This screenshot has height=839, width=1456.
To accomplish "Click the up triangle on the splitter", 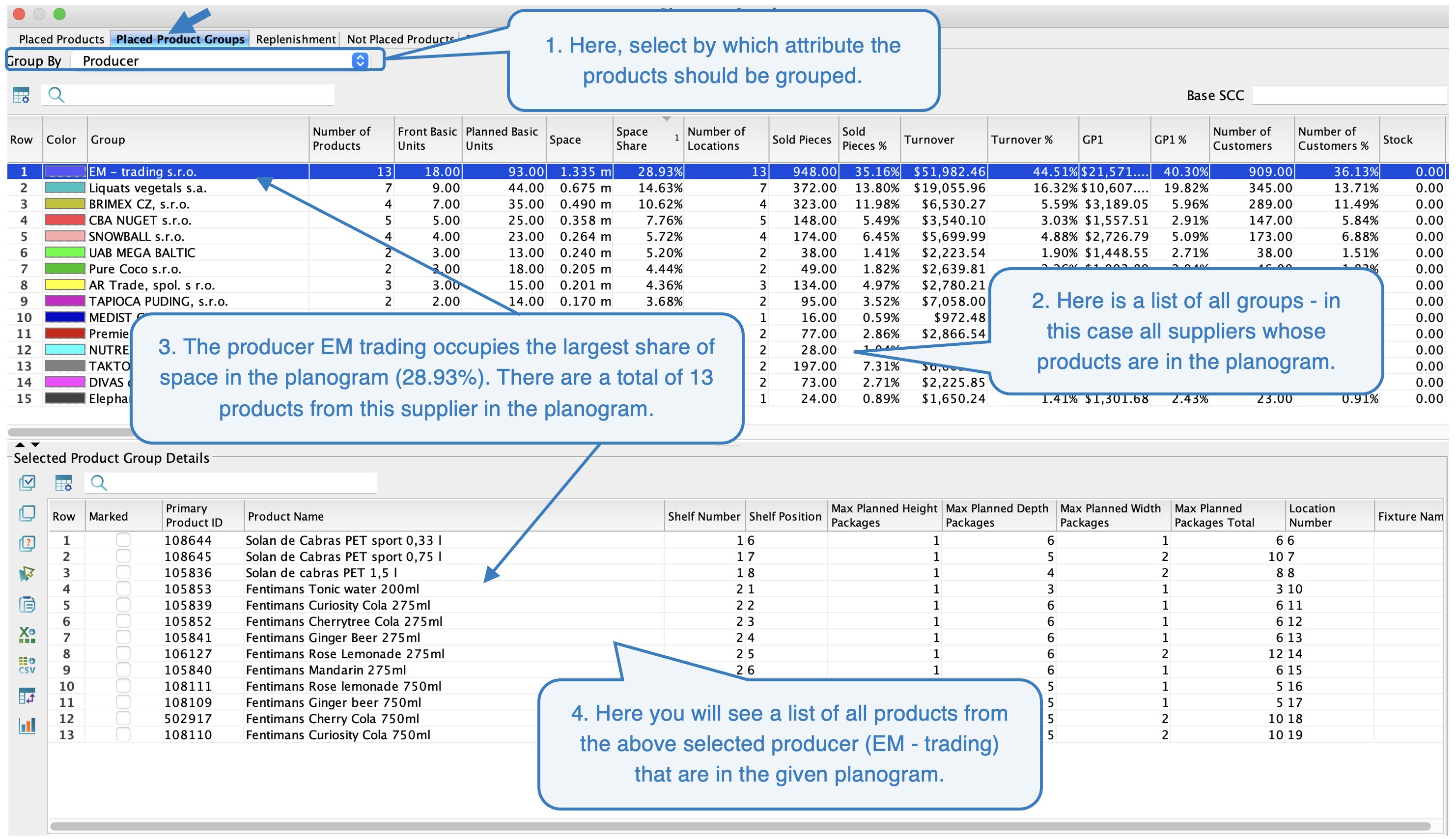I will 20,445.
